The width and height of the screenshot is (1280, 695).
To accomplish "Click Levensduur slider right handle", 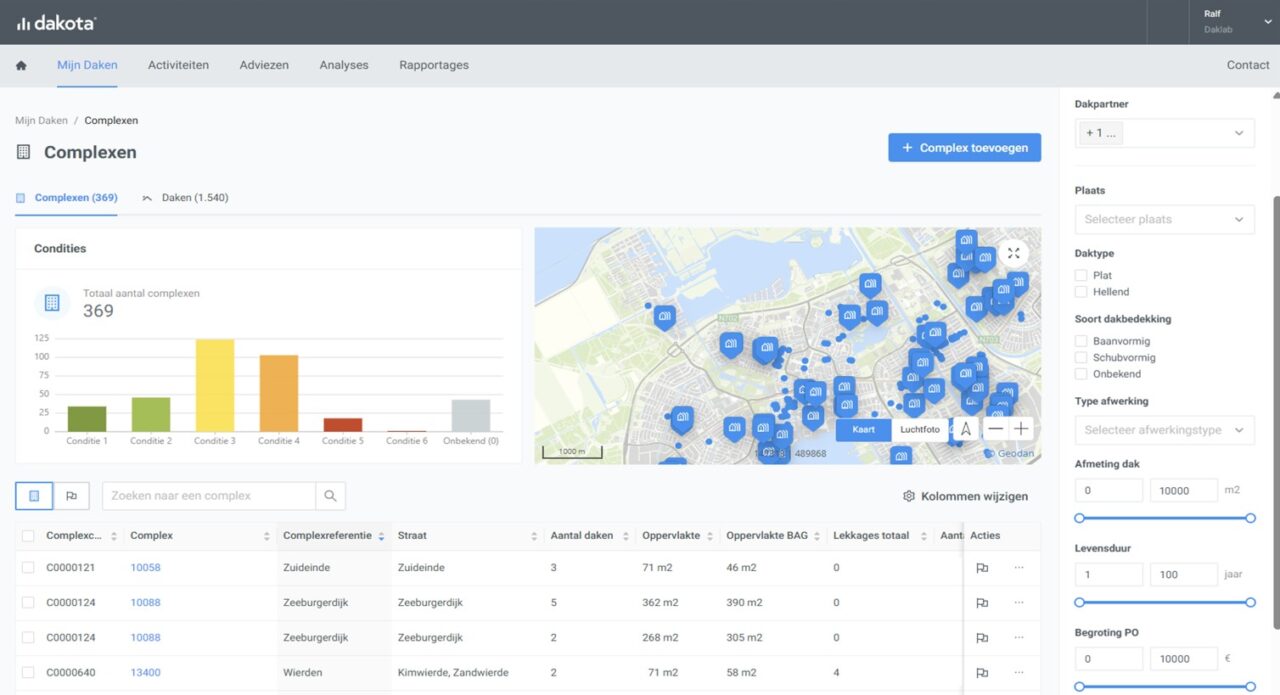I will pos(1250,602).
